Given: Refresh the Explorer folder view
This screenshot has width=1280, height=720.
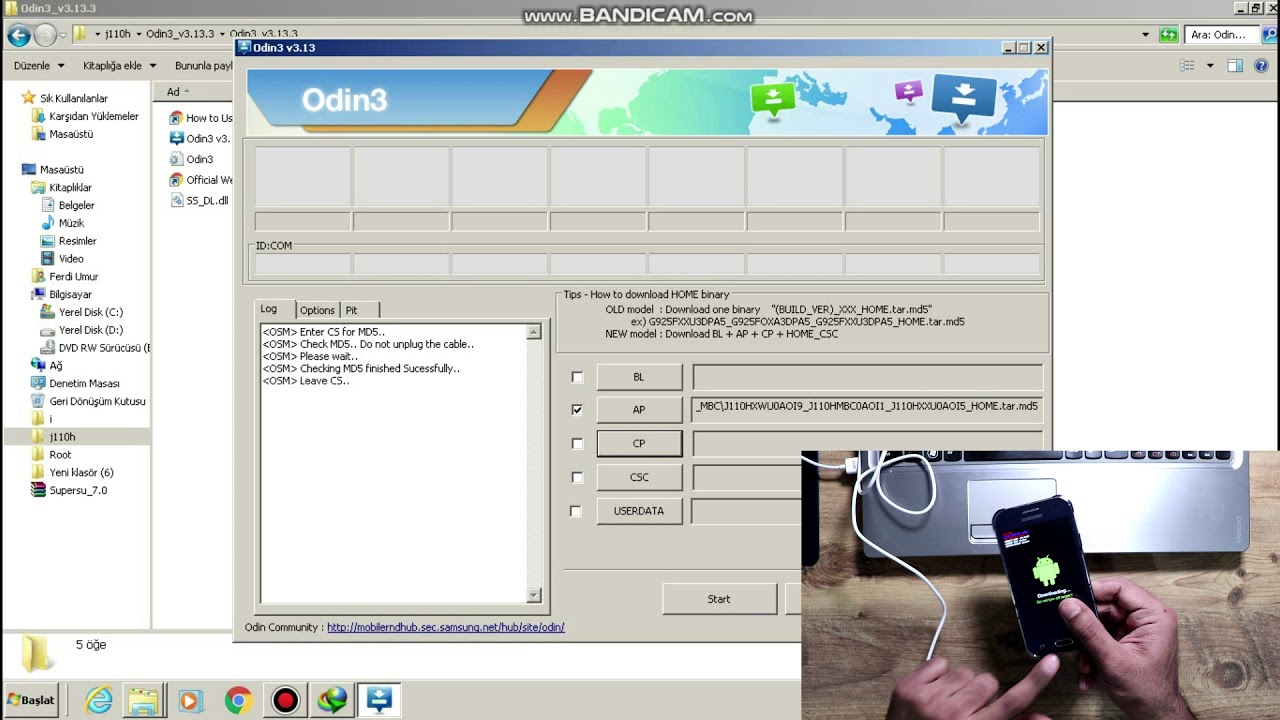Looking at the screenshot, I should point(1169,35).
